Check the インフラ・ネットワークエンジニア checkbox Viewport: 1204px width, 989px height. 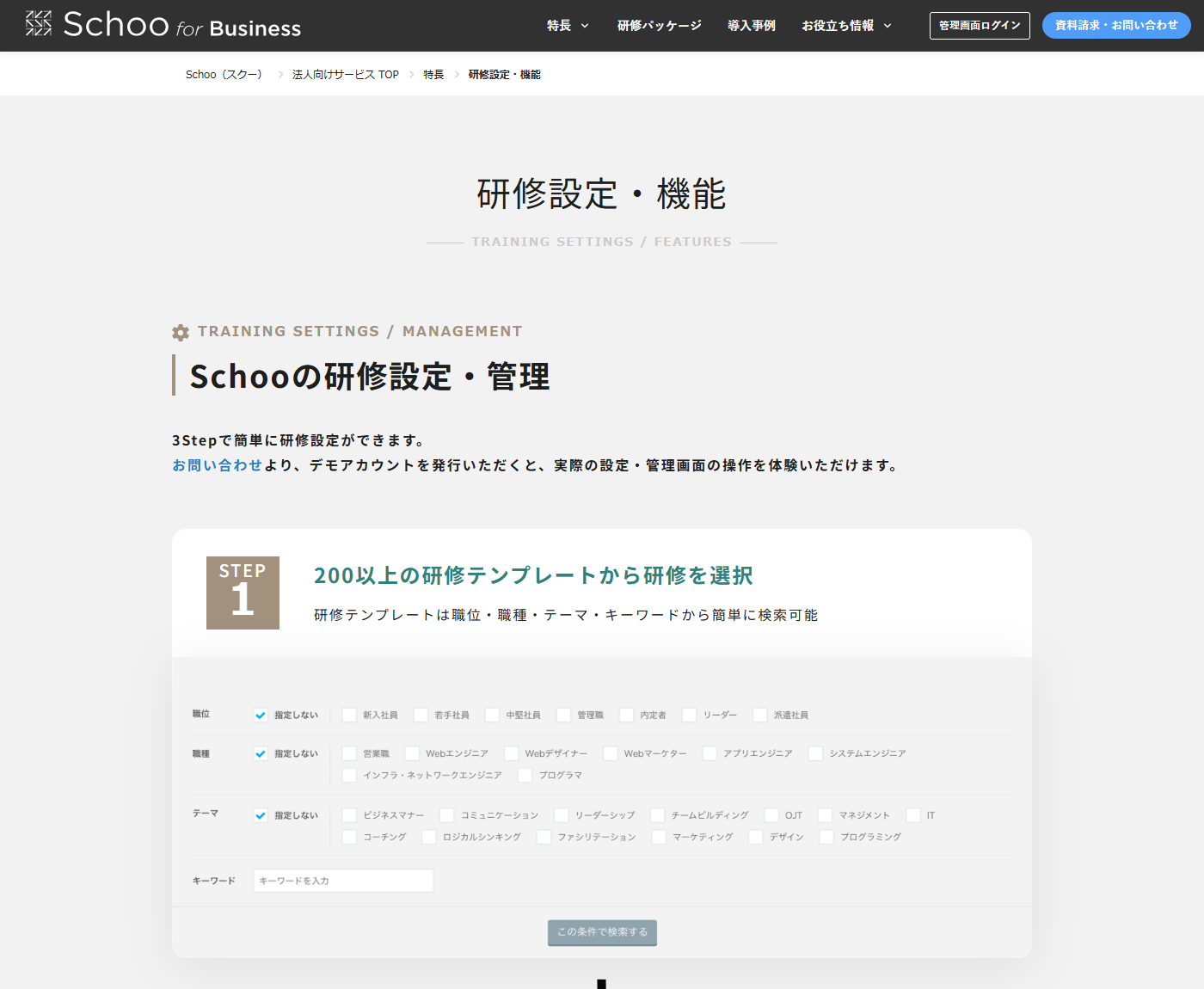coord(349,775)
